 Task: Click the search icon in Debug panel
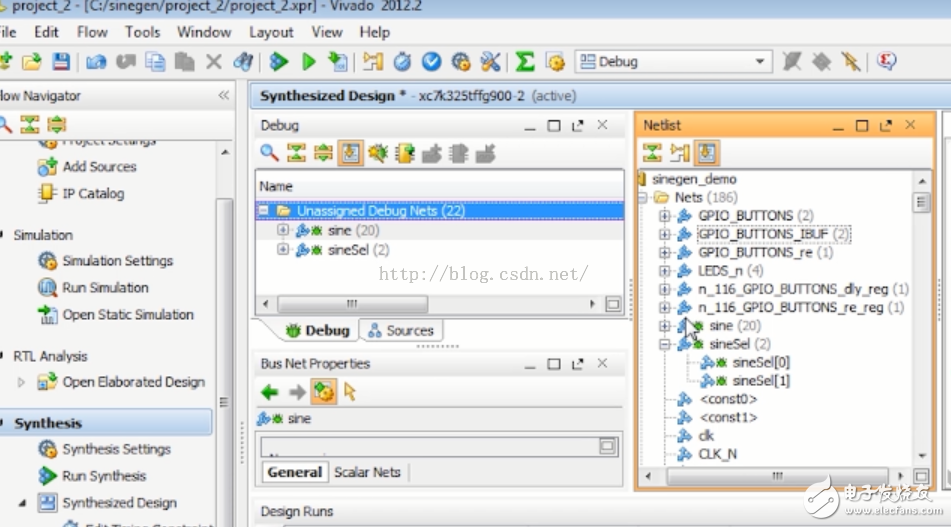point(269,153)
